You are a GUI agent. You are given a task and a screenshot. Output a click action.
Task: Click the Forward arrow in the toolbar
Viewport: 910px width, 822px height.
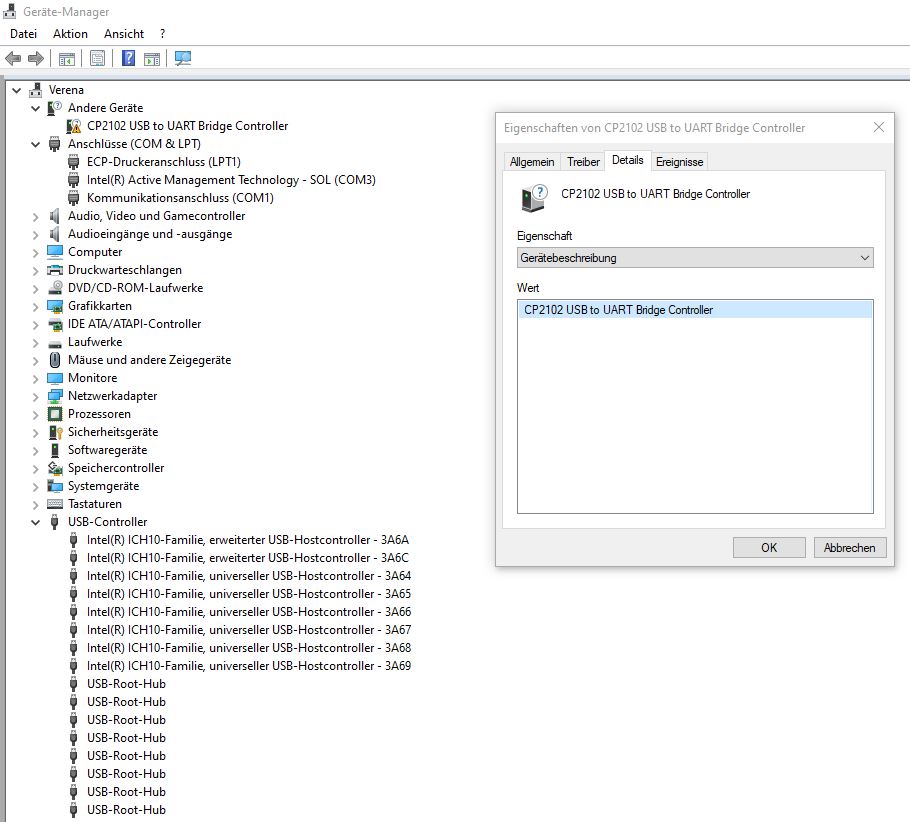(35, 58)
